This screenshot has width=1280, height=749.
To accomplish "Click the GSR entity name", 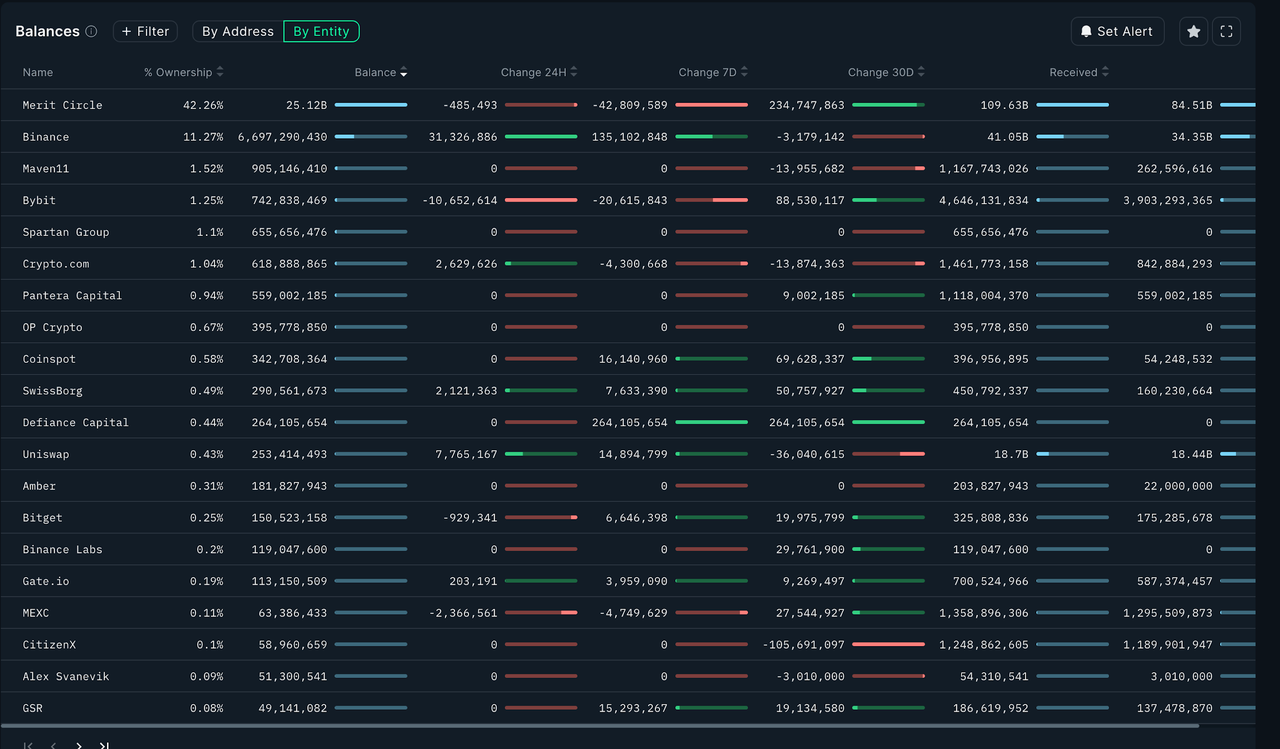I will point(33,709).
